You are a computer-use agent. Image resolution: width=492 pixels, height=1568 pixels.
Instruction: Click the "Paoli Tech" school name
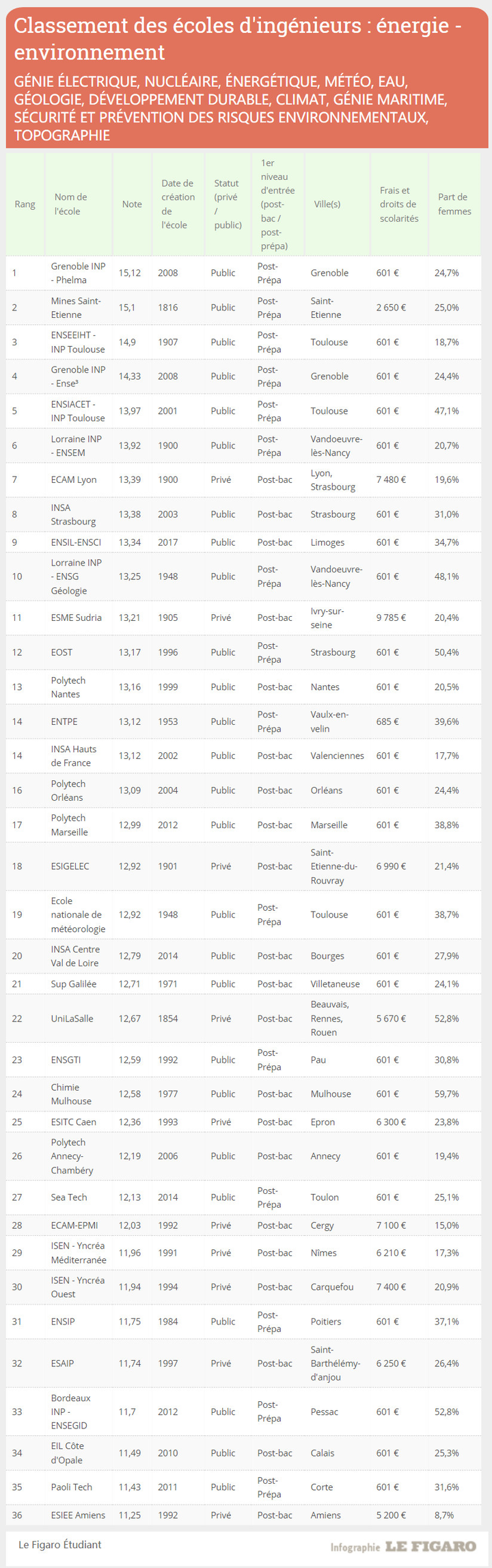click(x=71, y=1487)
